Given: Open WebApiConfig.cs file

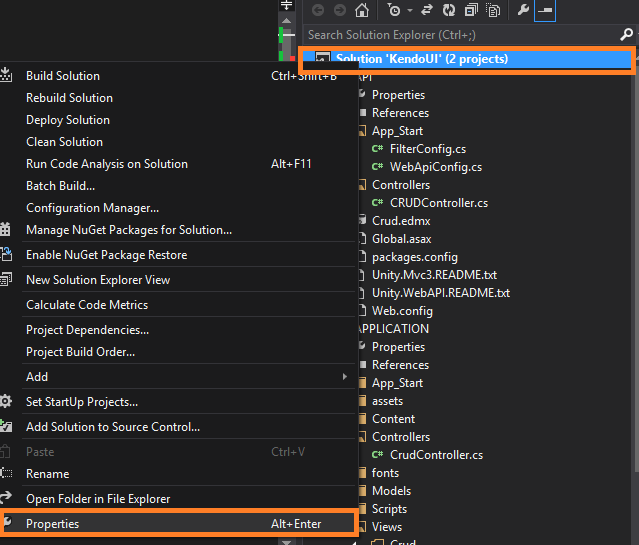Looking at the screenshot, I should [x=436, y=167].
